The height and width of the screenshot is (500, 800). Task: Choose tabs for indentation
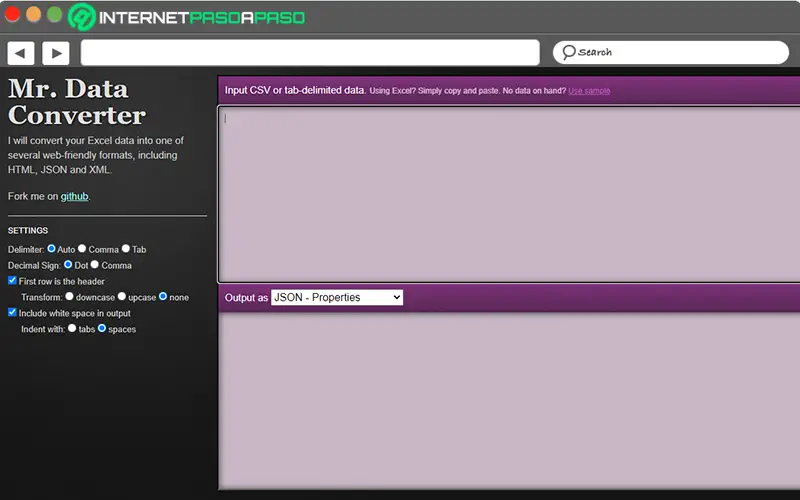coord(72,328)
